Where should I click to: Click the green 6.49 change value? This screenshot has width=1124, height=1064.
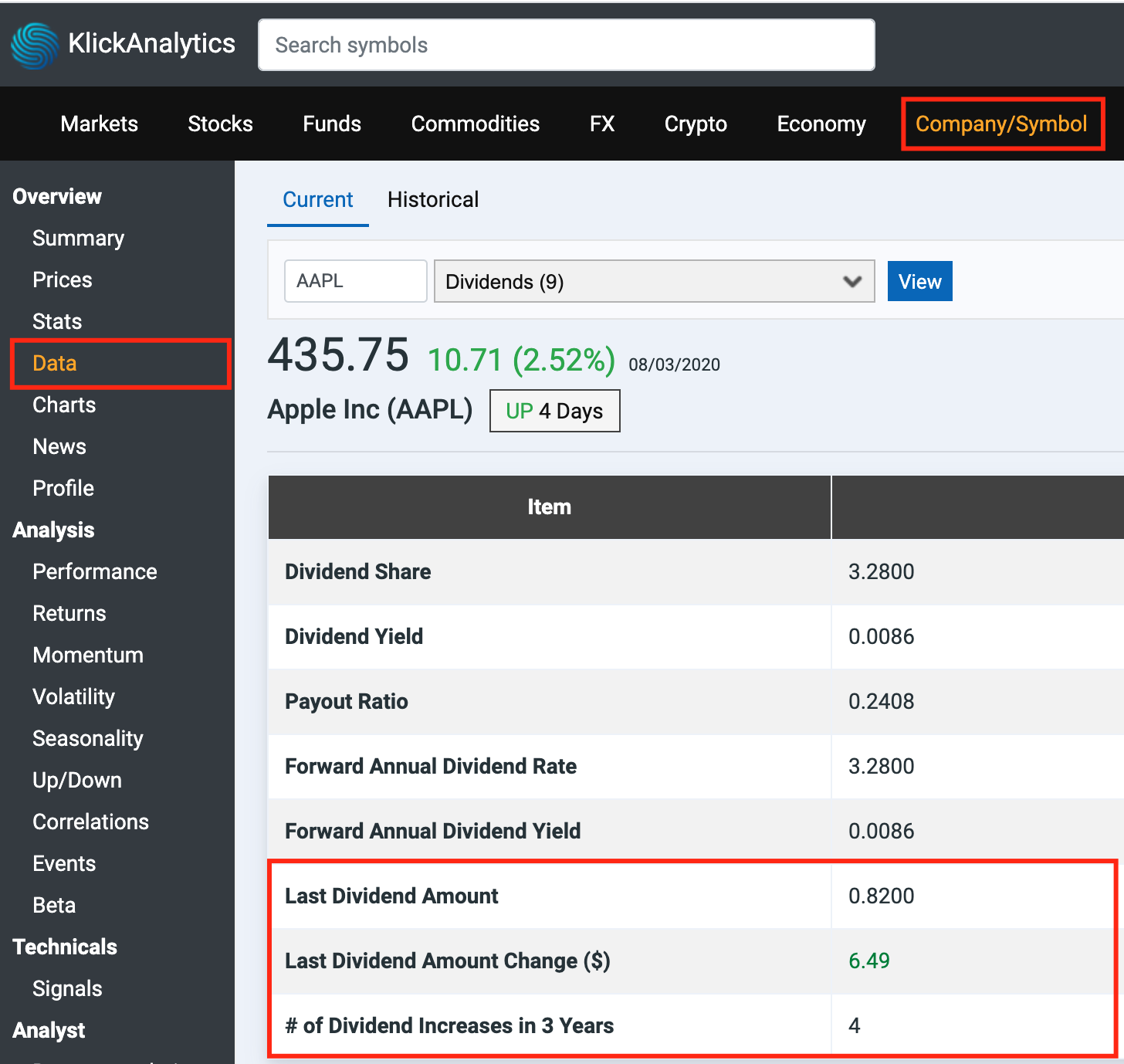point(869,961)
